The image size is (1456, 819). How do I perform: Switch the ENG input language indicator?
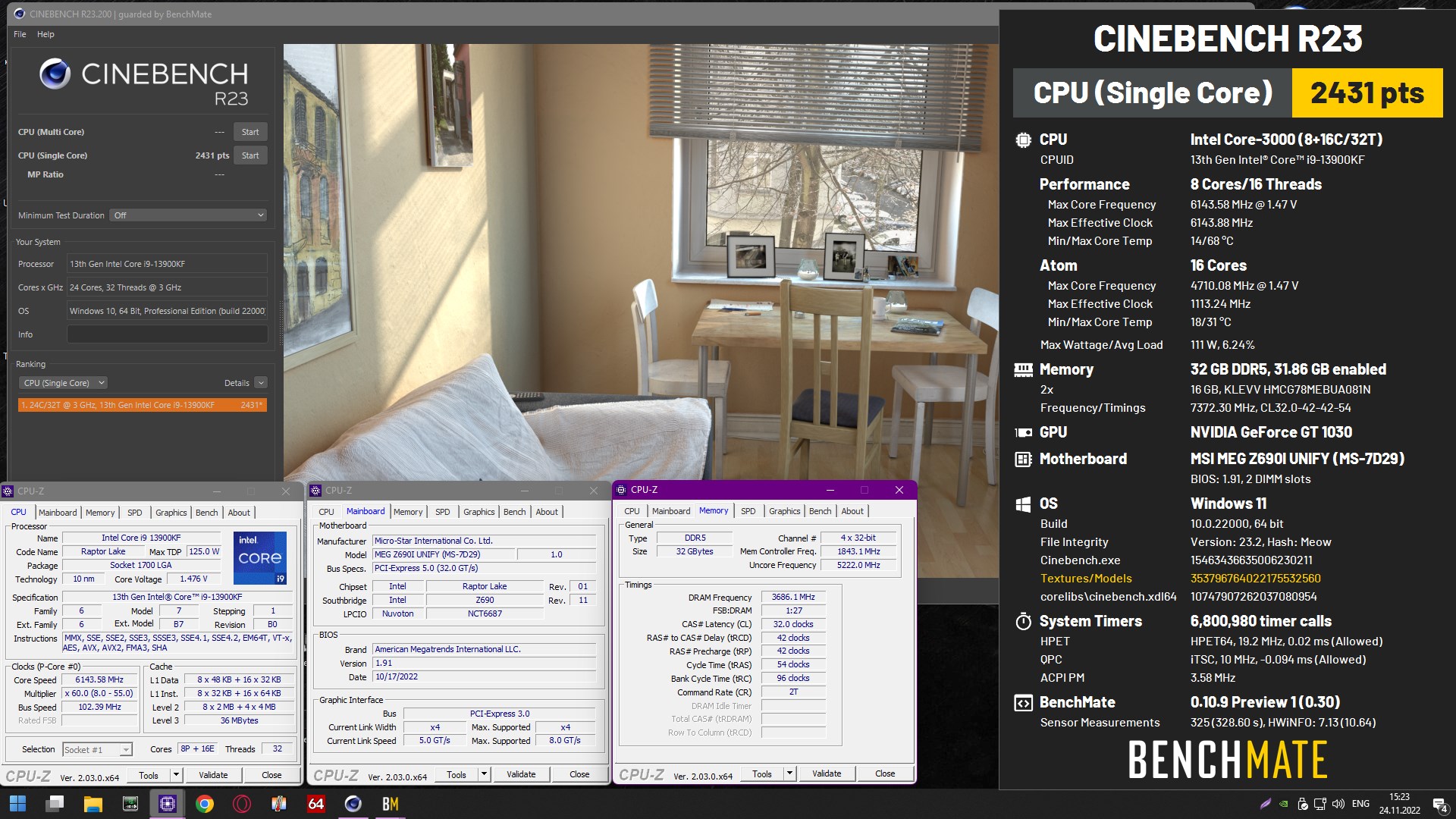(1360, 804)
